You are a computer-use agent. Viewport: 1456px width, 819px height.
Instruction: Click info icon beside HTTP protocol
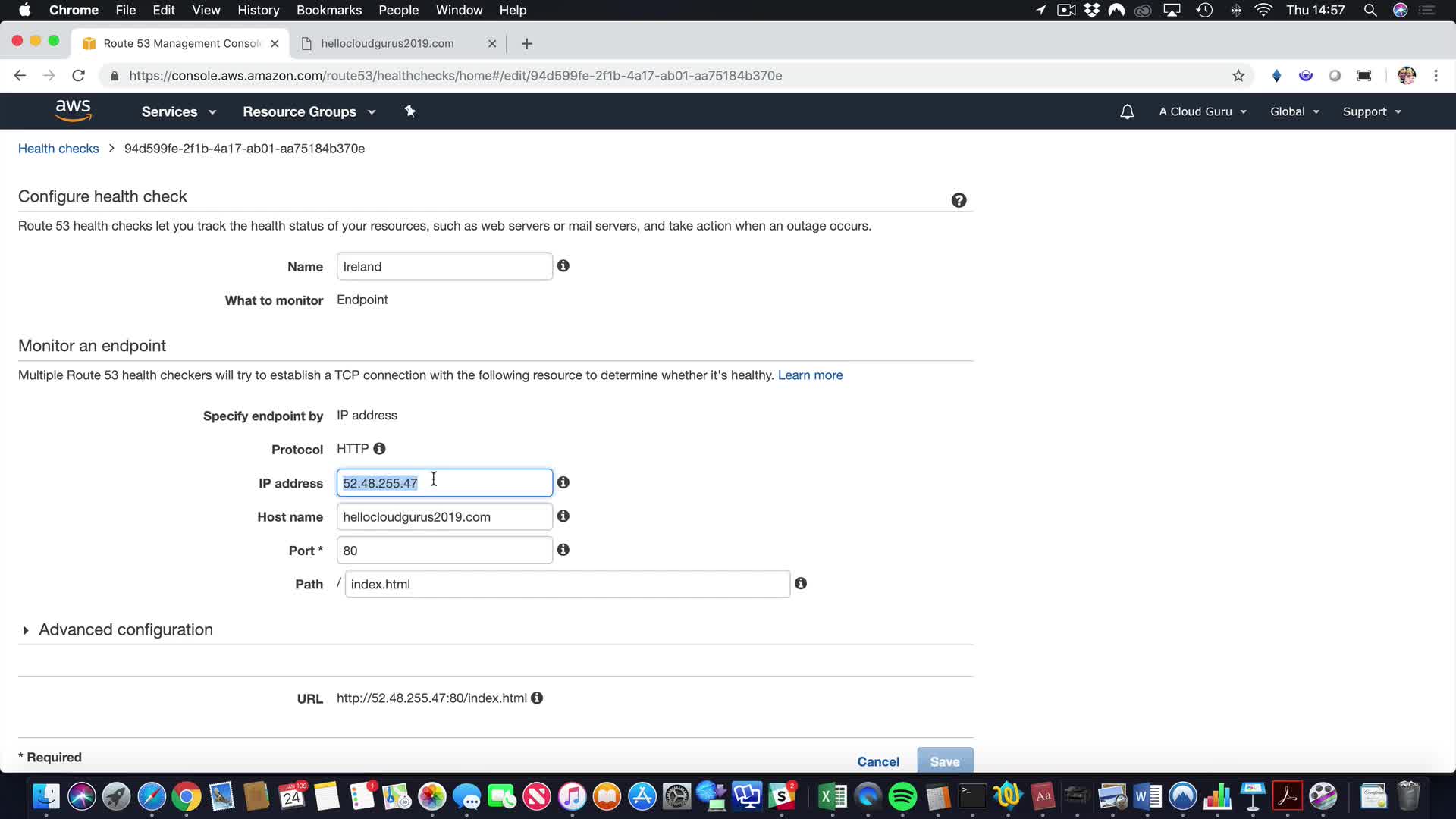pos(379,449)
